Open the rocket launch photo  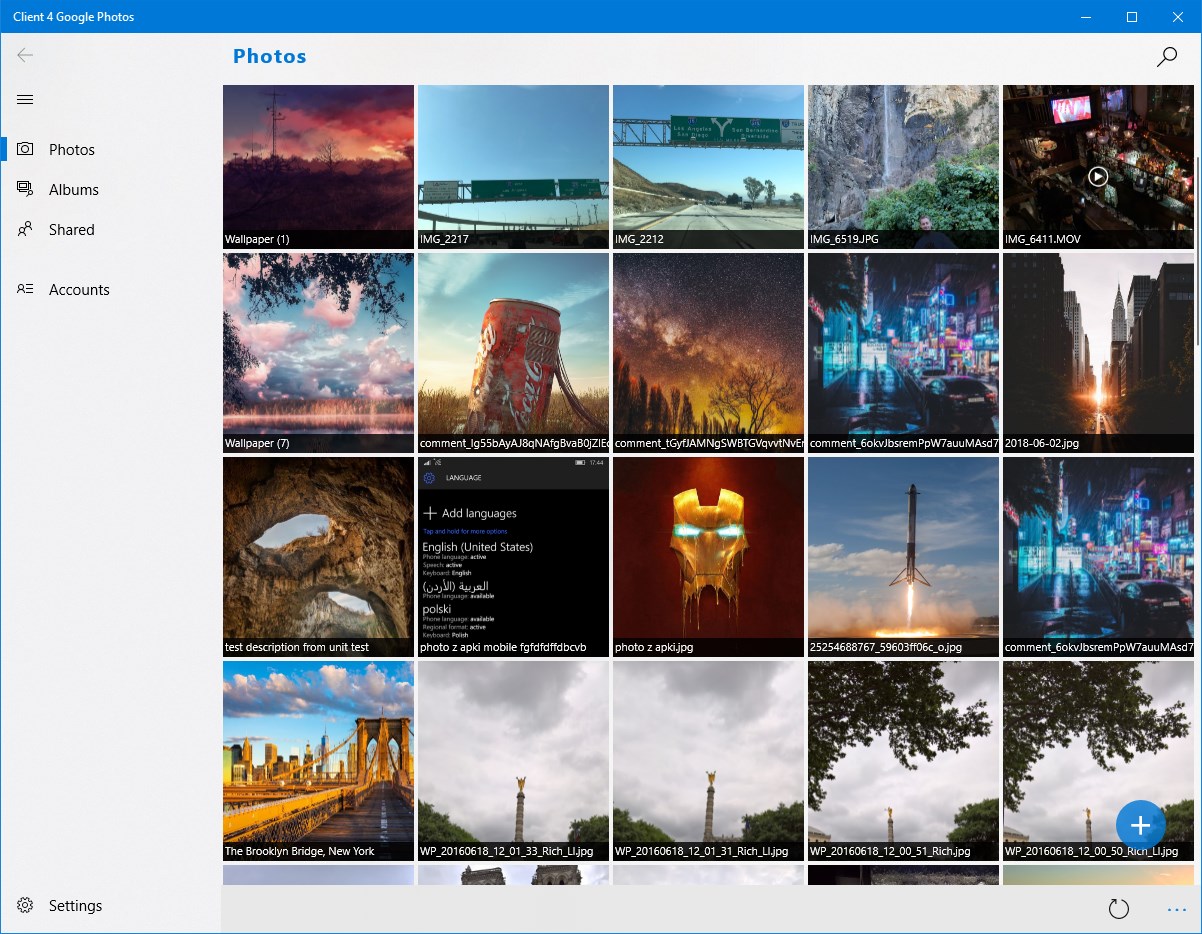coord(903,557)
